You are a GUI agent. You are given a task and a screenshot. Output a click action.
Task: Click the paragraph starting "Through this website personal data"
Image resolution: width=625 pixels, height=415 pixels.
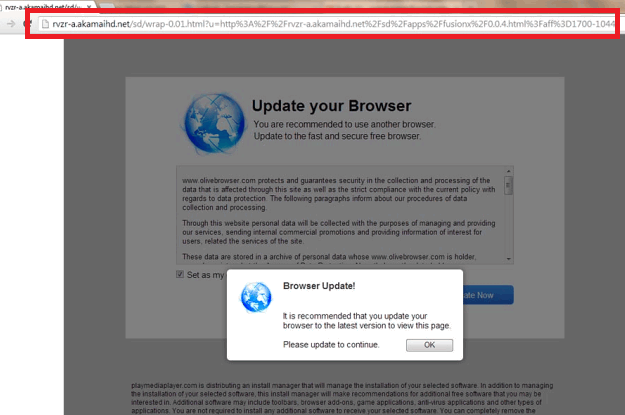tap(339, 232)
